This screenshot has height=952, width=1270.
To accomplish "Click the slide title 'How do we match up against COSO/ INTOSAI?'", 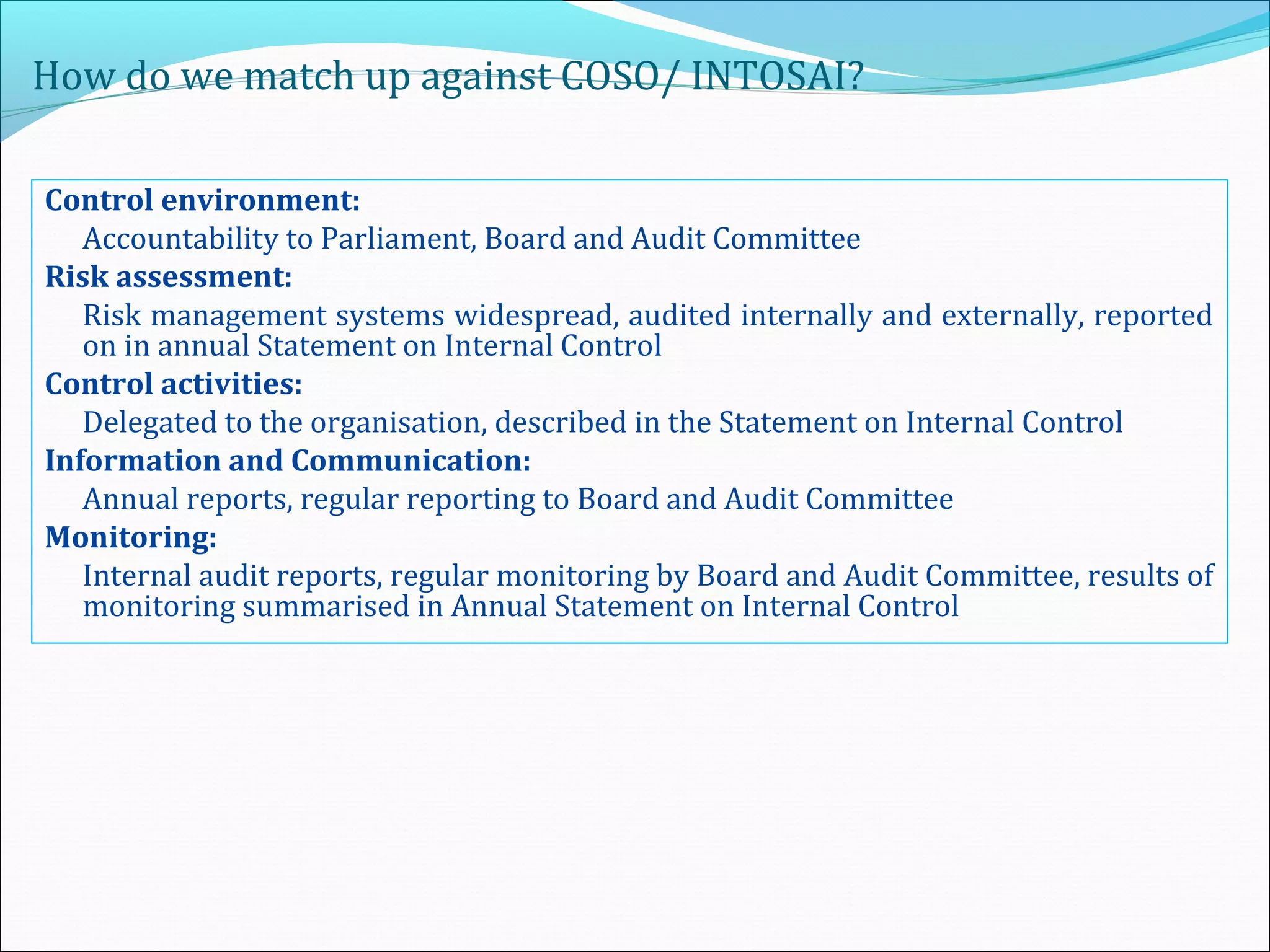I will [x=448, y=77].
